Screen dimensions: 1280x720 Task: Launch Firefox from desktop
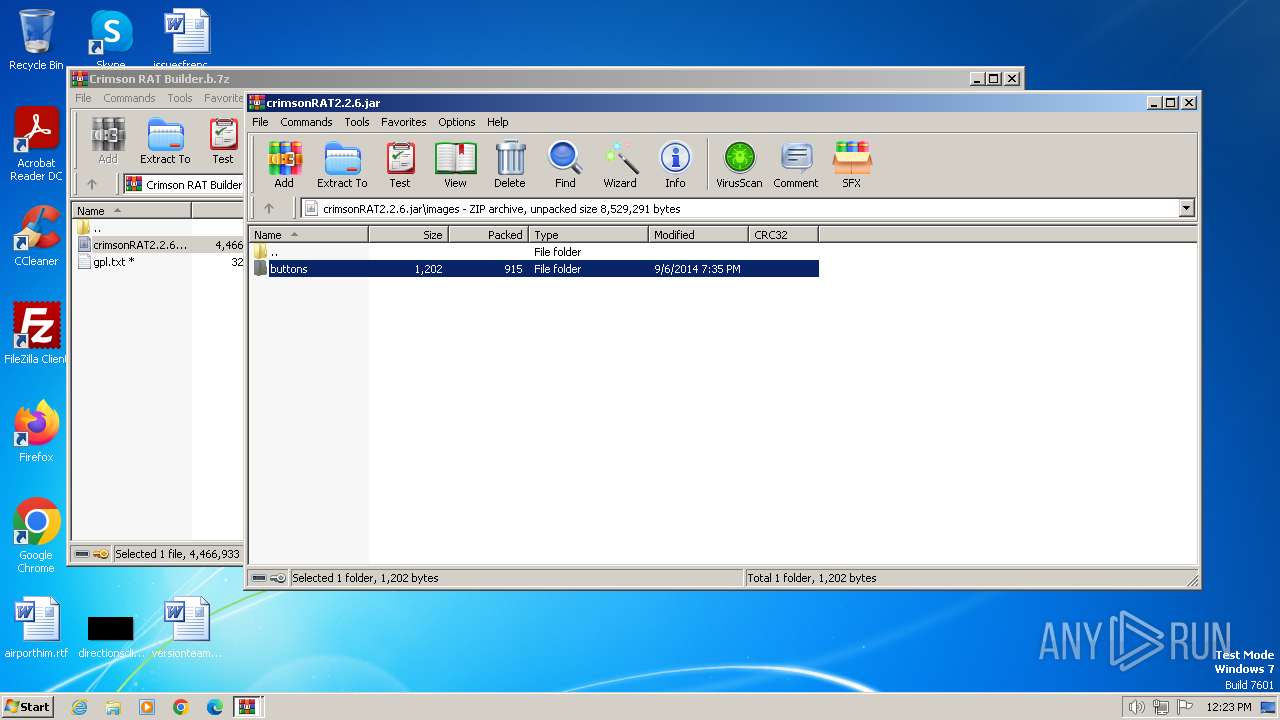click(x=36, y=432)
